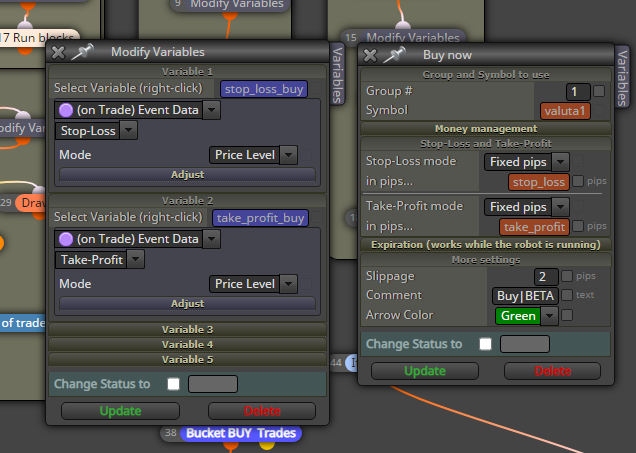Open Variables side tab of Buy now panel

click(x=622, y=77)
